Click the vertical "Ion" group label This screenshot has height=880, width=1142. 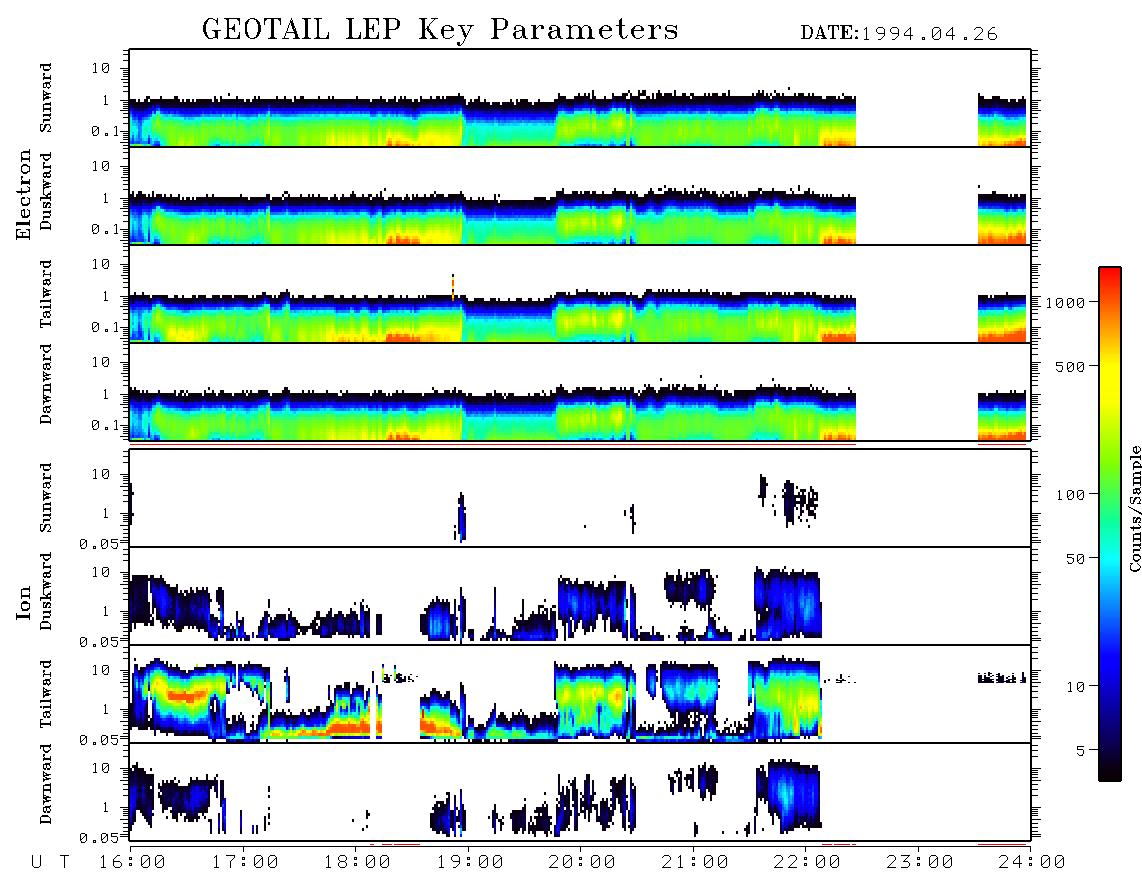coord(24,602)
